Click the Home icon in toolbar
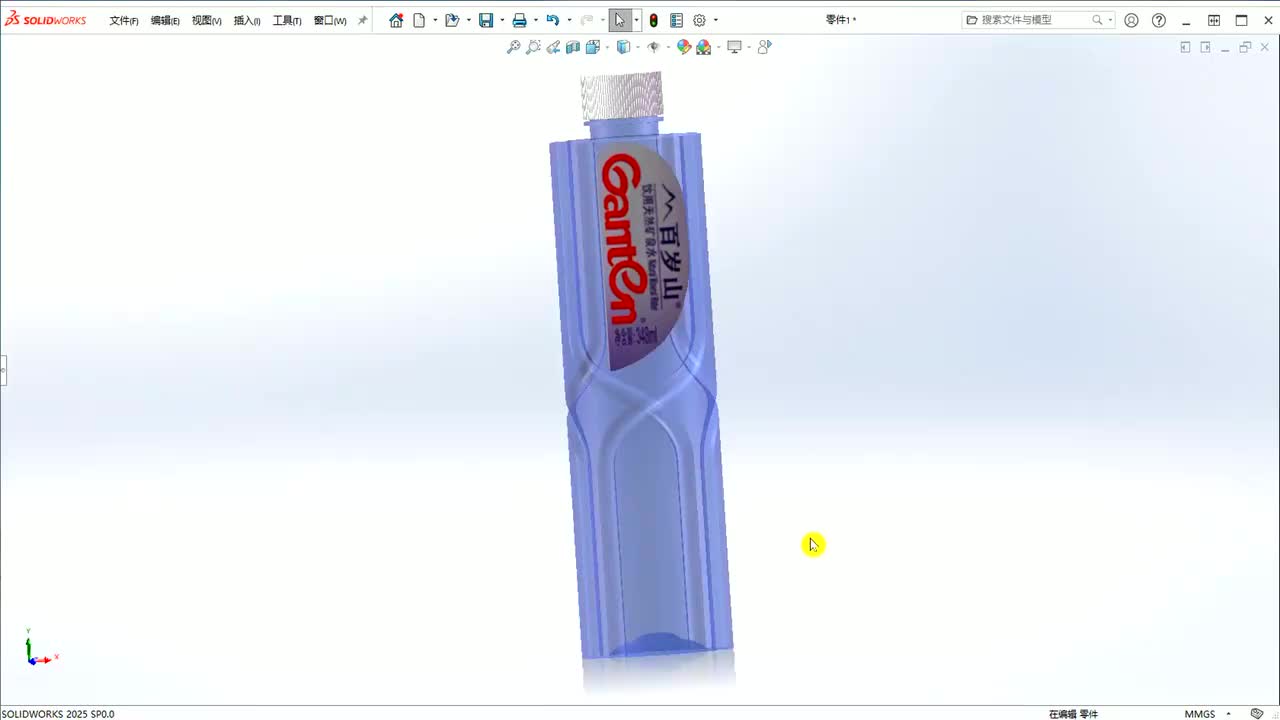 pos(396,20)
